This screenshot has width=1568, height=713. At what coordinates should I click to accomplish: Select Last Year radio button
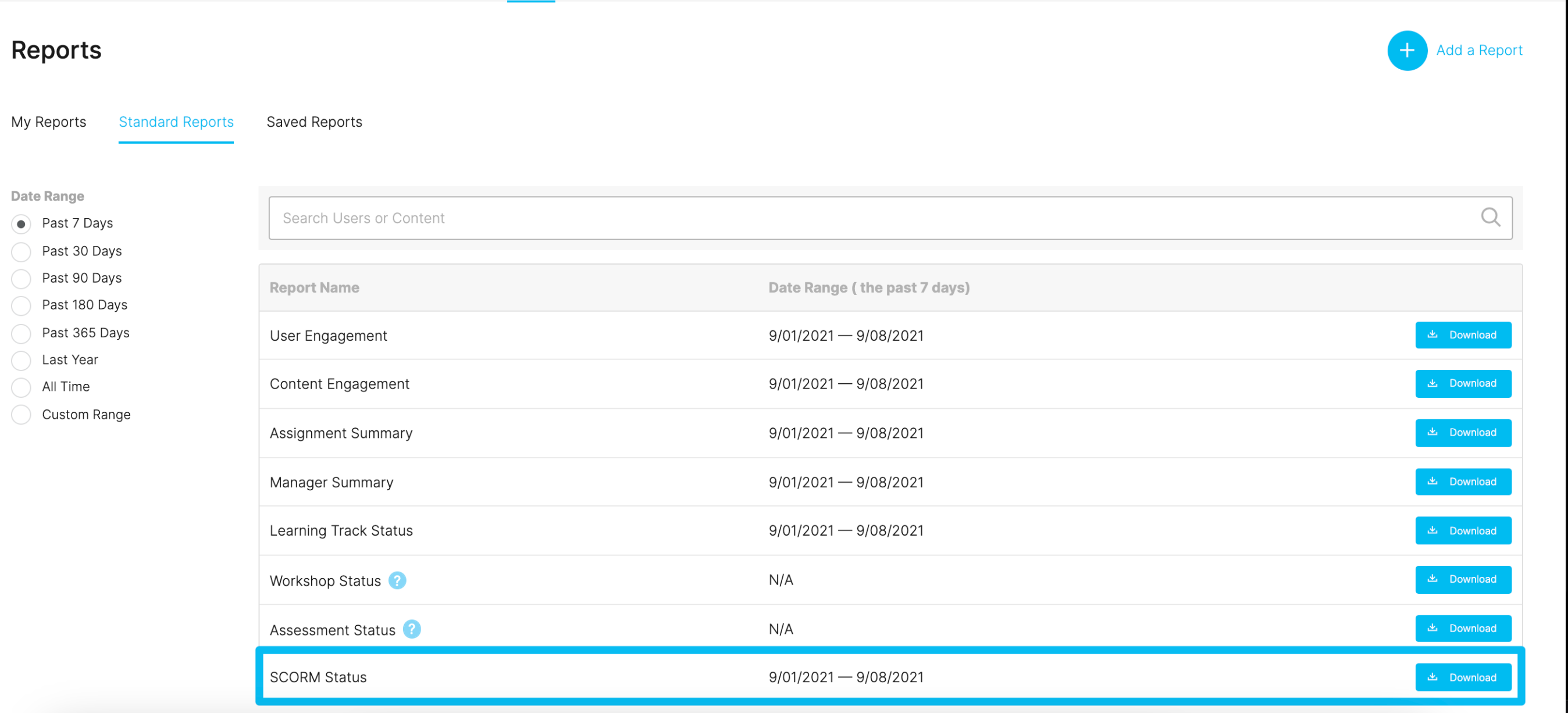pos(22,360)
